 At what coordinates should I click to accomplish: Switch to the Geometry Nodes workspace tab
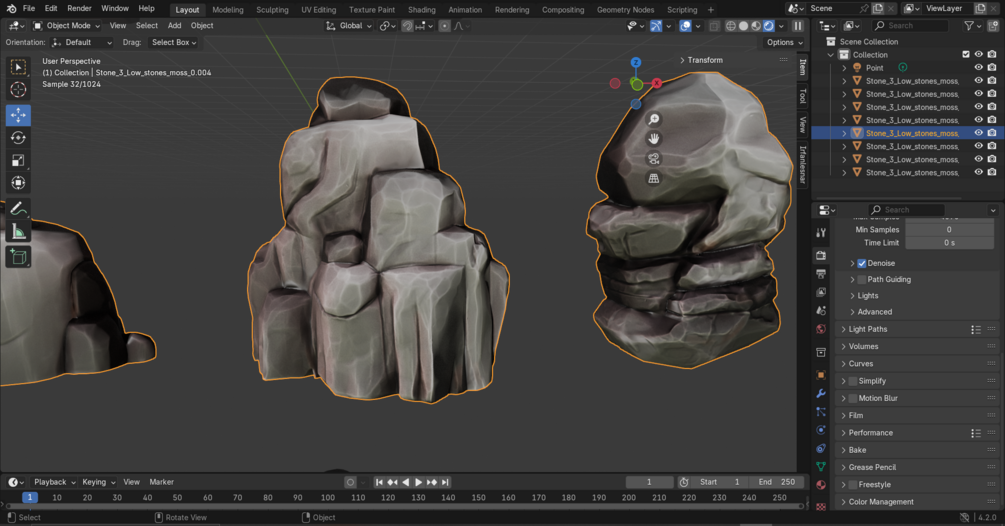click(625, 10)
